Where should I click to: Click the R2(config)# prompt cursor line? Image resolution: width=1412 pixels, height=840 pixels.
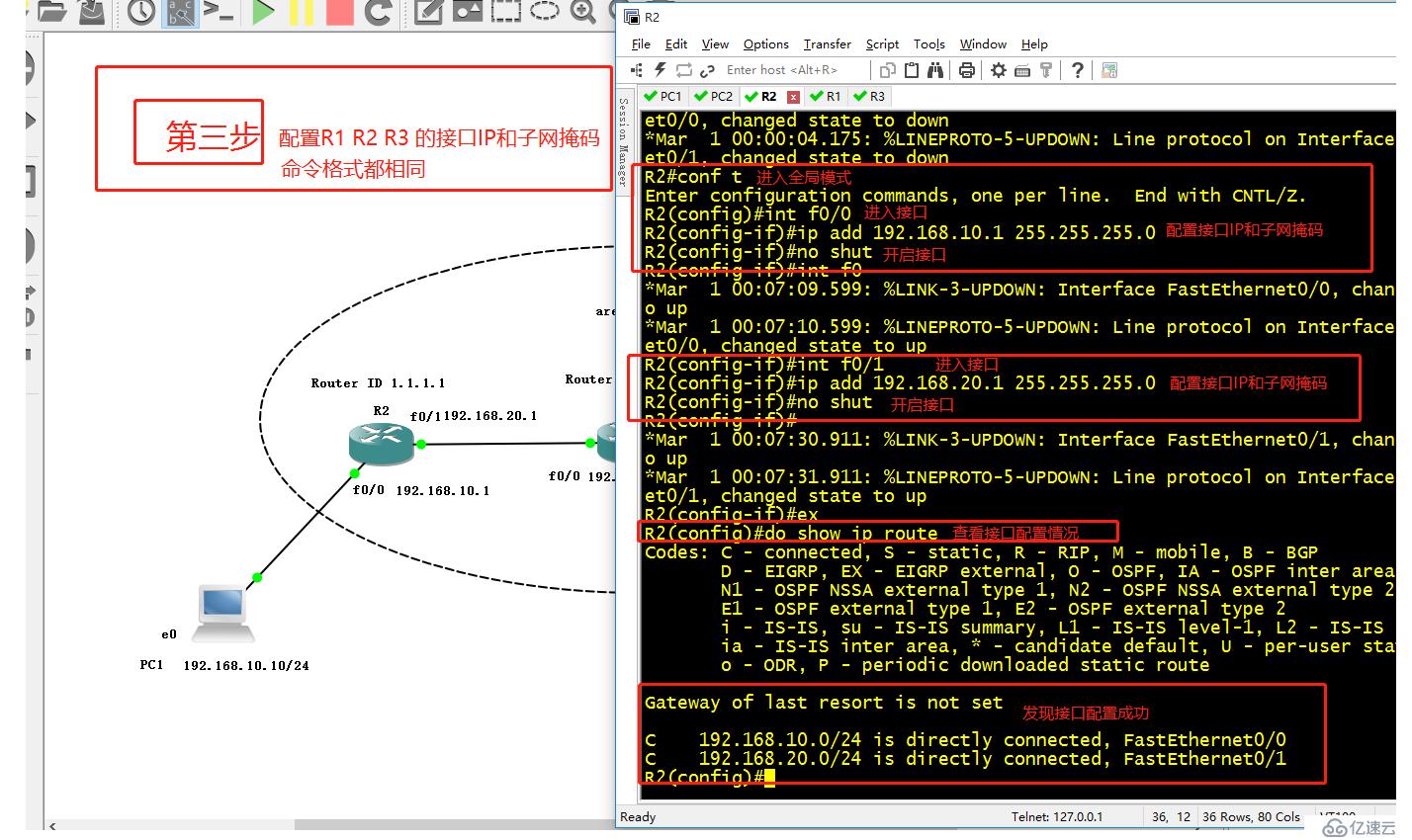[710, 778]
